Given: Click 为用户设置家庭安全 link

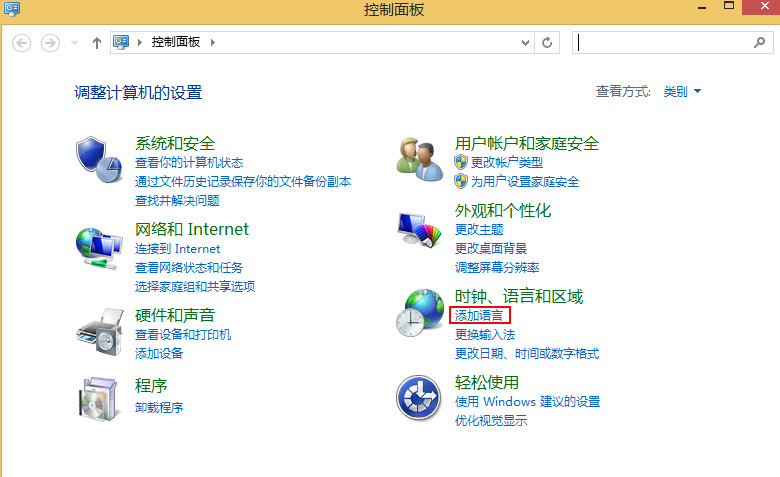Looking at the screenshot, I should [x=525, y=182].
